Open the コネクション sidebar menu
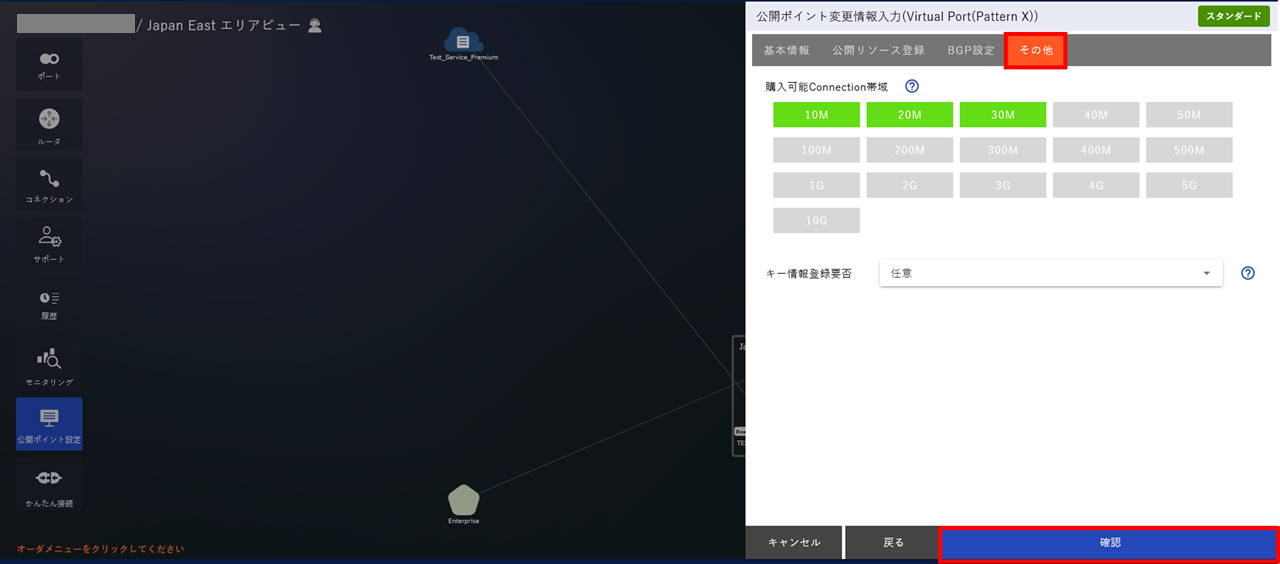 point(49,184)
